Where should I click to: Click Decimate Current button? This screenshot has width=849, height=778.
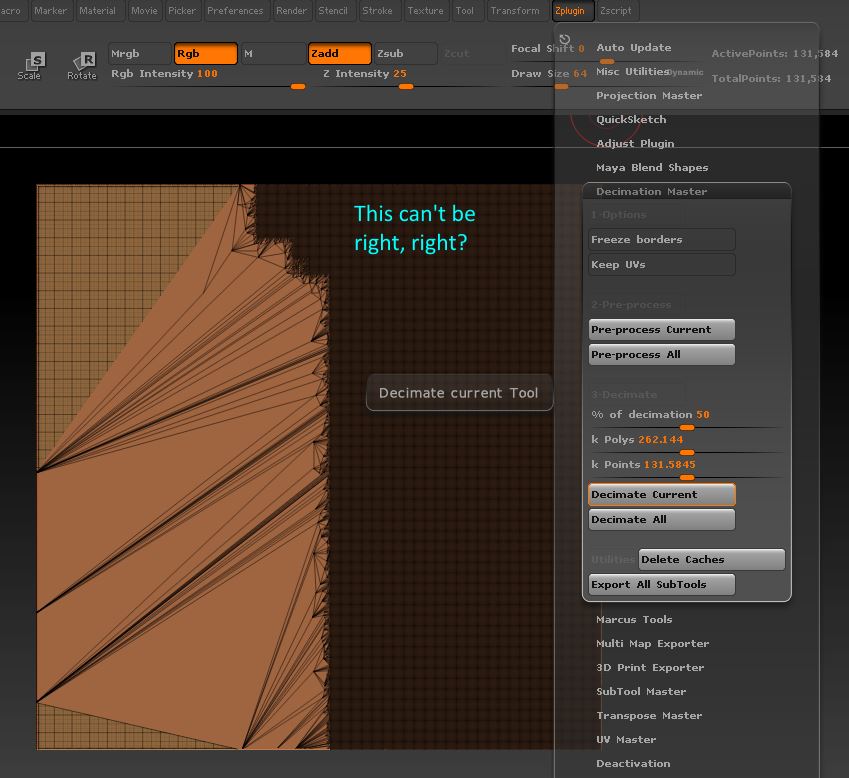662,494
